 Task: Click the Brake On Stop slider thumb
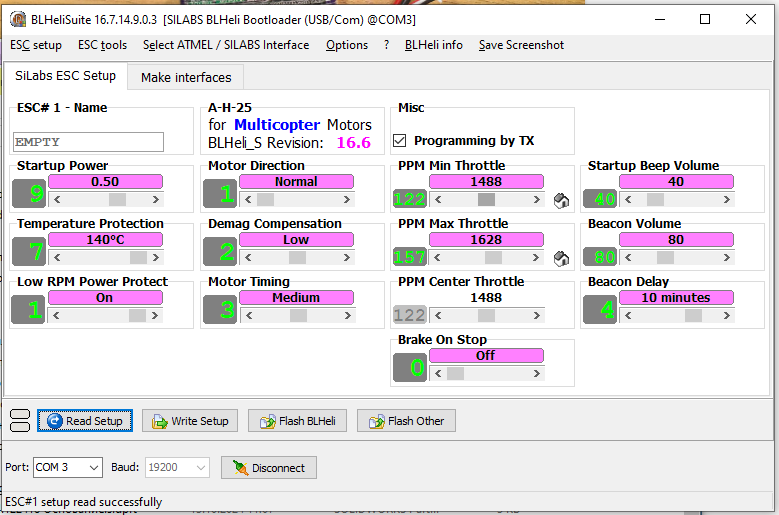click(x=456, y=373)
